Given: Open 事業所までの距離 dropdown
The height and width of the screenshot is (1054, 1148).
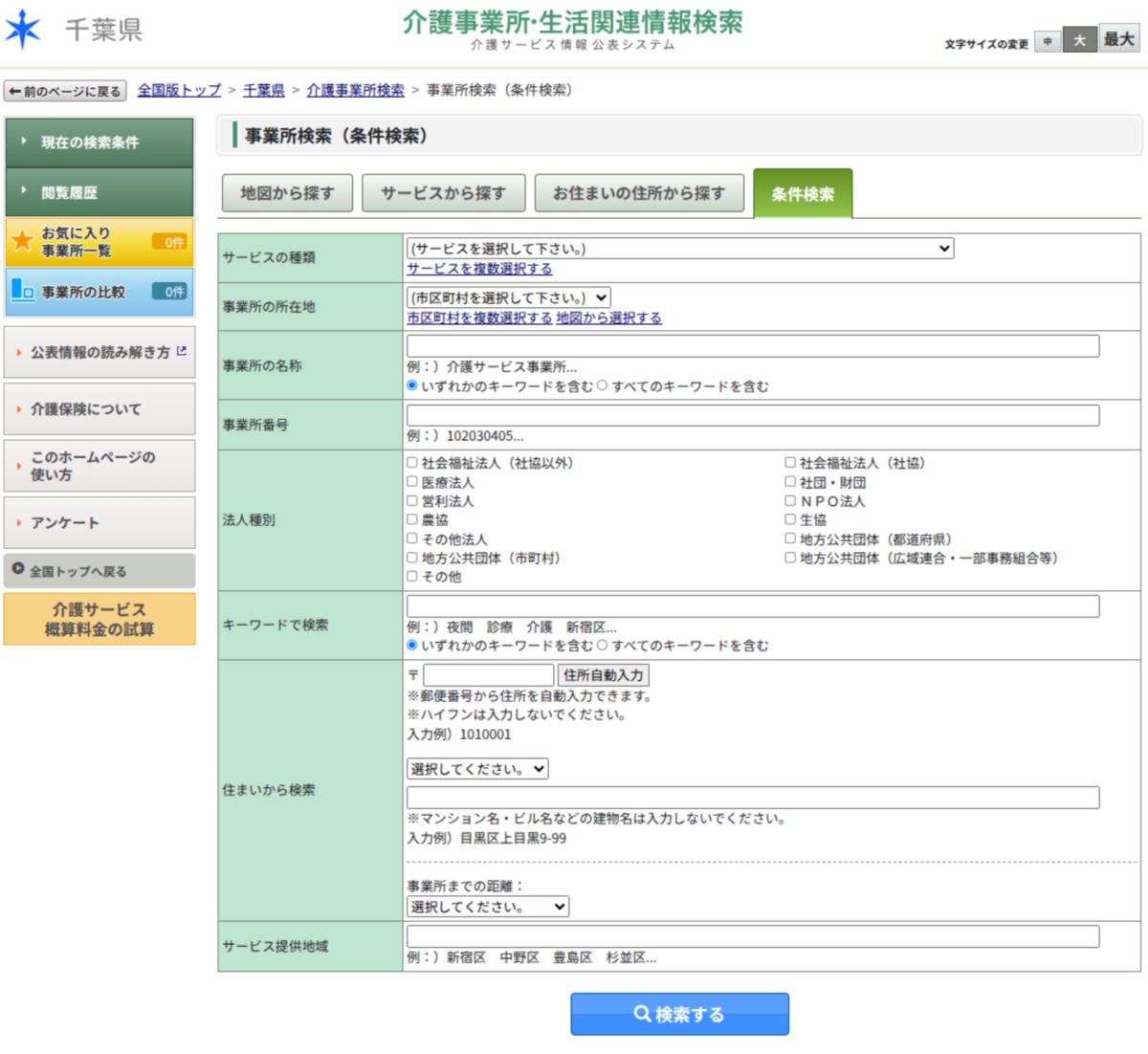Looking at the screenshot, I should coord(488,907).
